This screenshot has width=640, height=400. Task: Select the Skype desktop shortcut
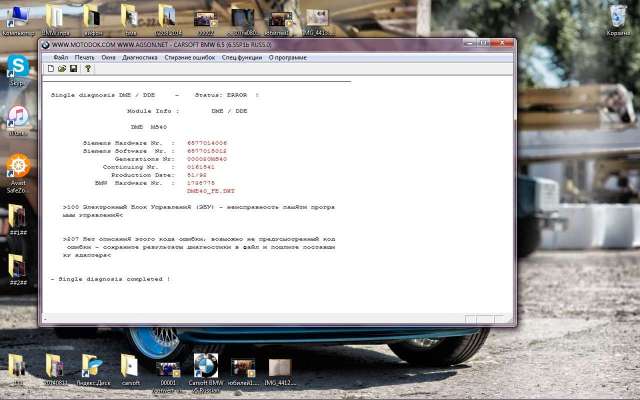point(18,71)
